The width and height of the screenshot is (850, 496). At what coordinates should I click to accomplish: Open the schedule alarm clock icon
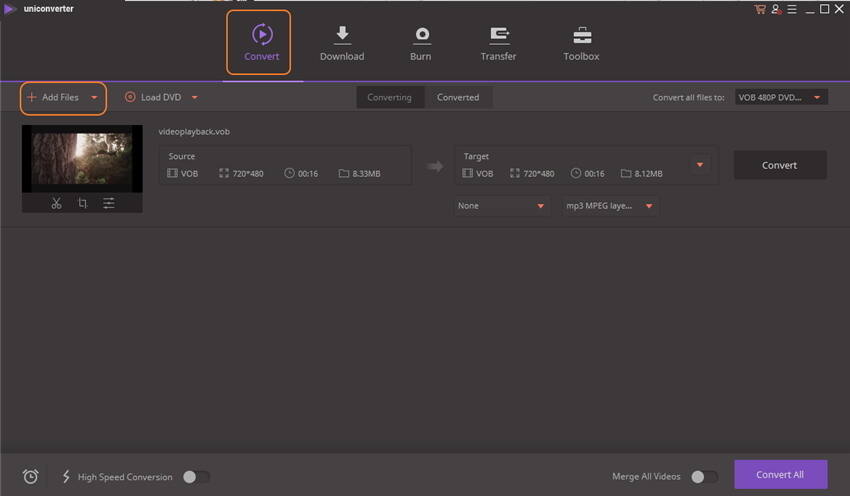31,476
